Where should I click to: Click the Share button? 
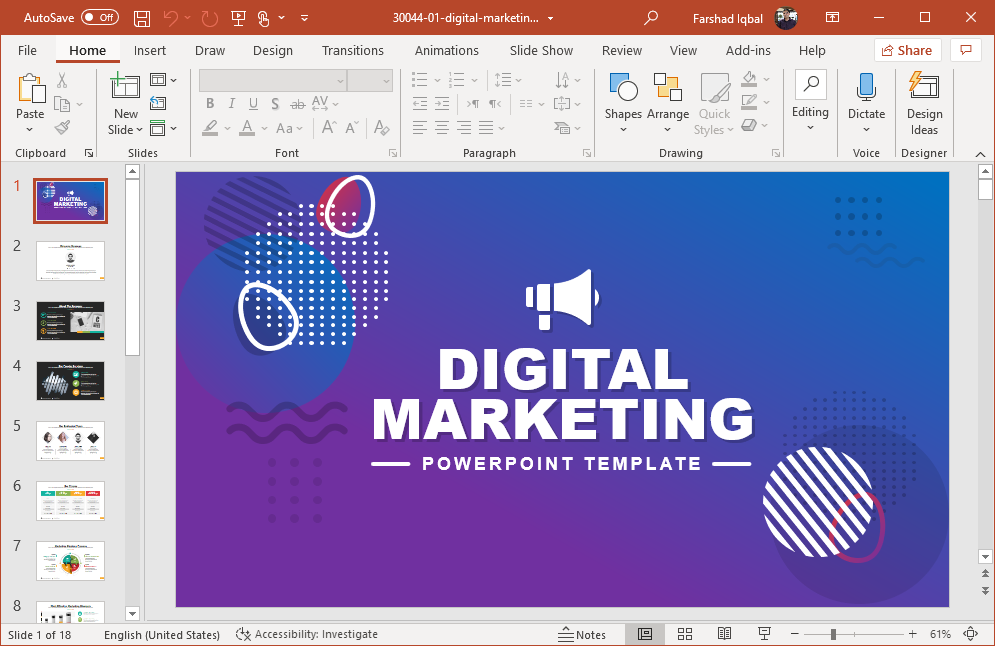pos(906,50)
